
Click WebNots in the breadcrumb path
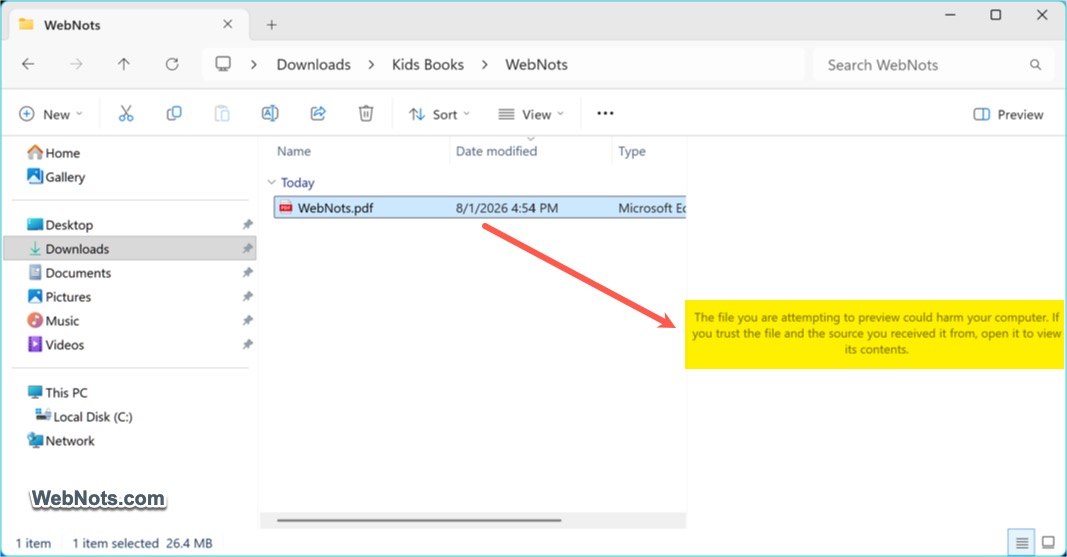pos(536,65)
